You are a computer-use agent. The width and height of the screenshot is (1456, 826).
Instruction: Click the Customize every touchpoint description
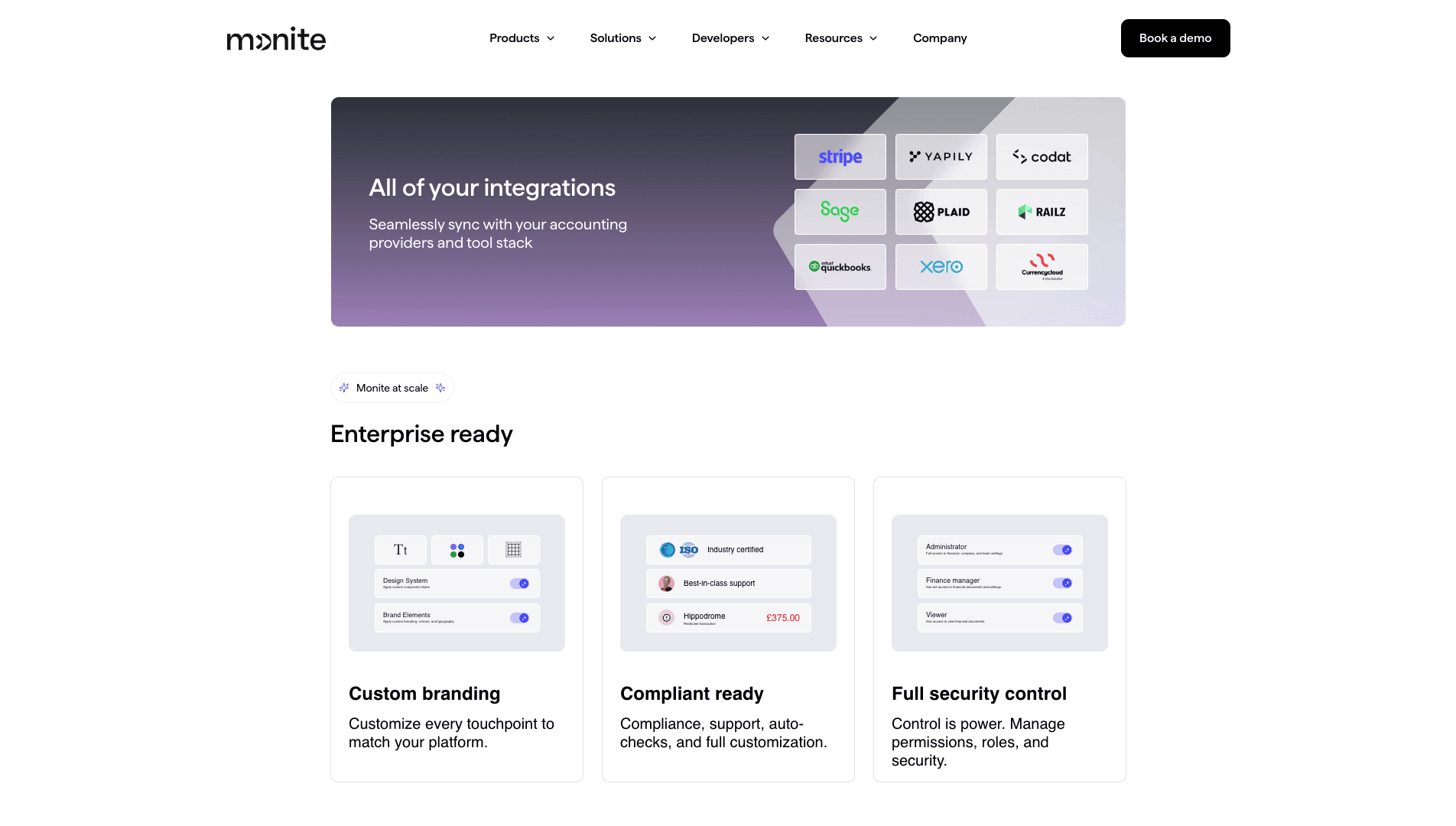click(451, 733)
